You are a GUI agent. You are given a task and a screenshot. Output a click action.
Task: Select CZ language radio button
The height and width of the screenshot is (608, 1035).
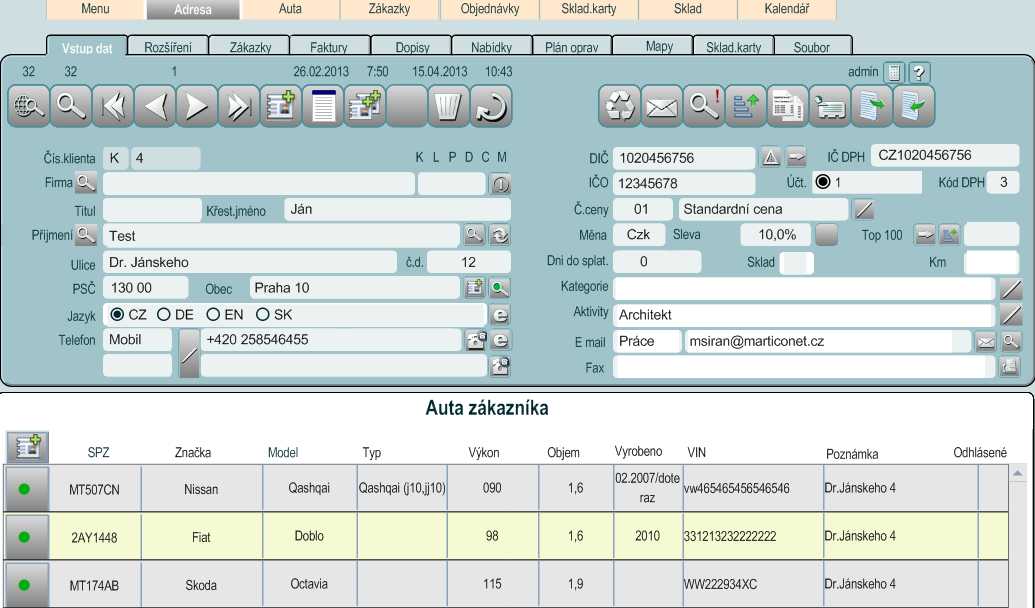pos(117,314)
